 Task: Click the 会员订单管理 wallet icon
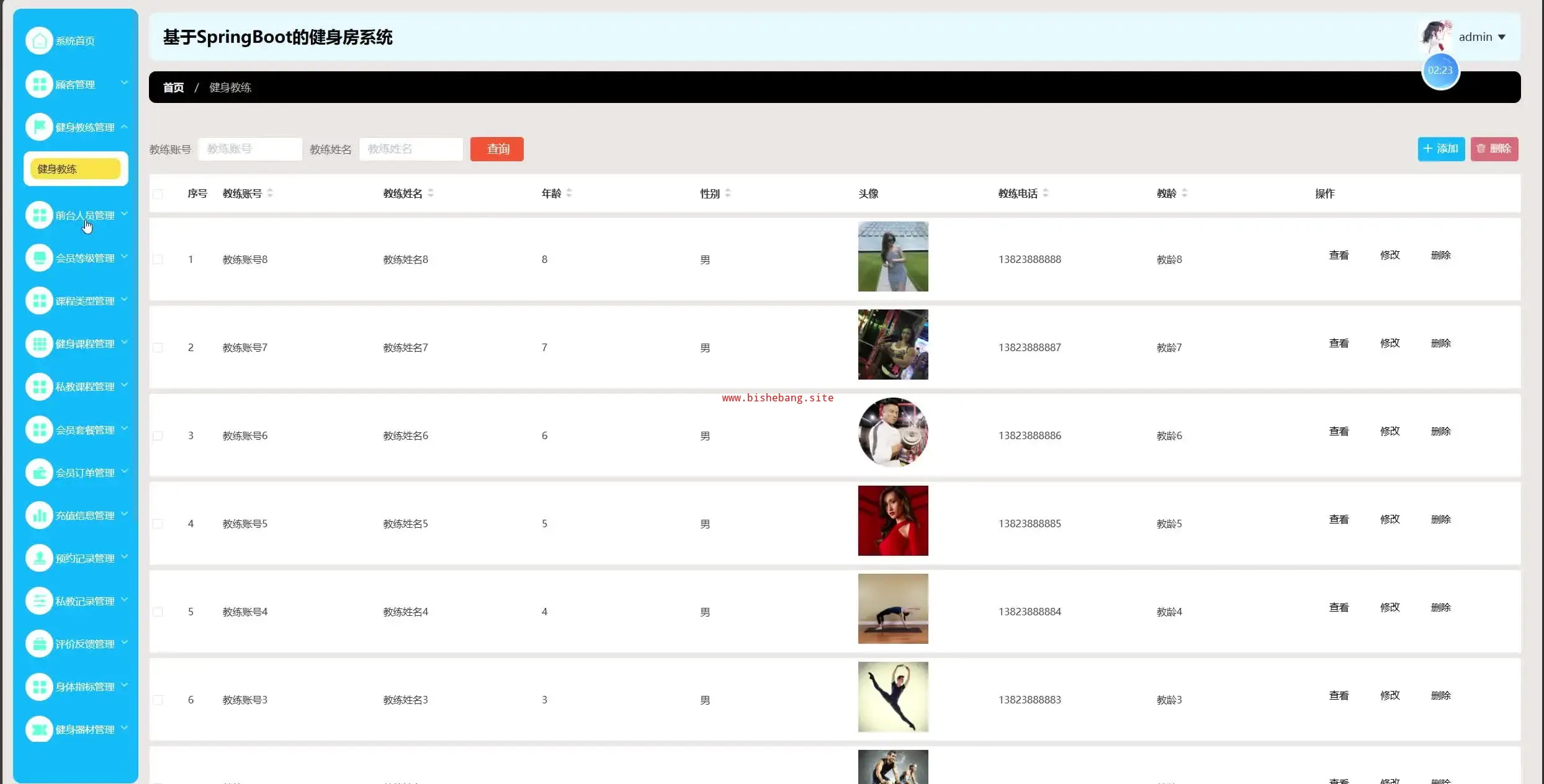point(39,473)
